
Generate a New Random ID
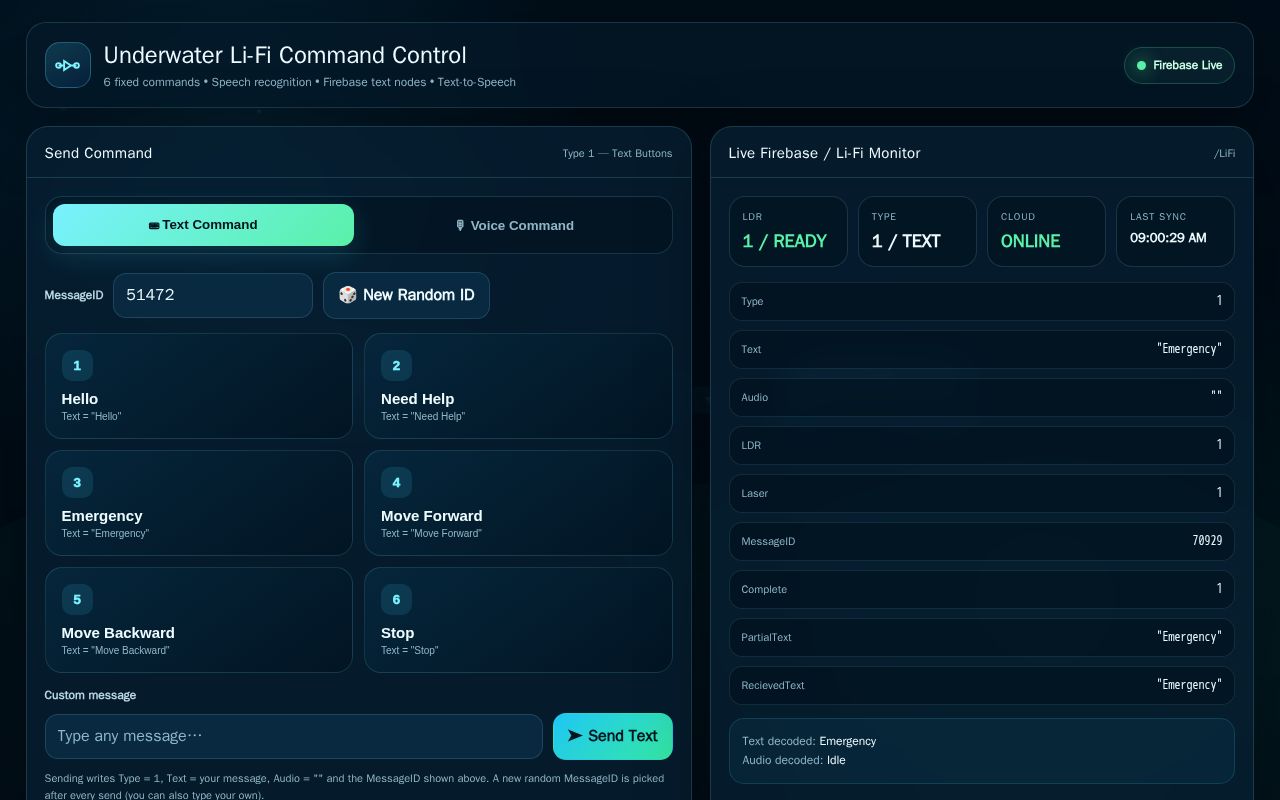pos(406,295)
